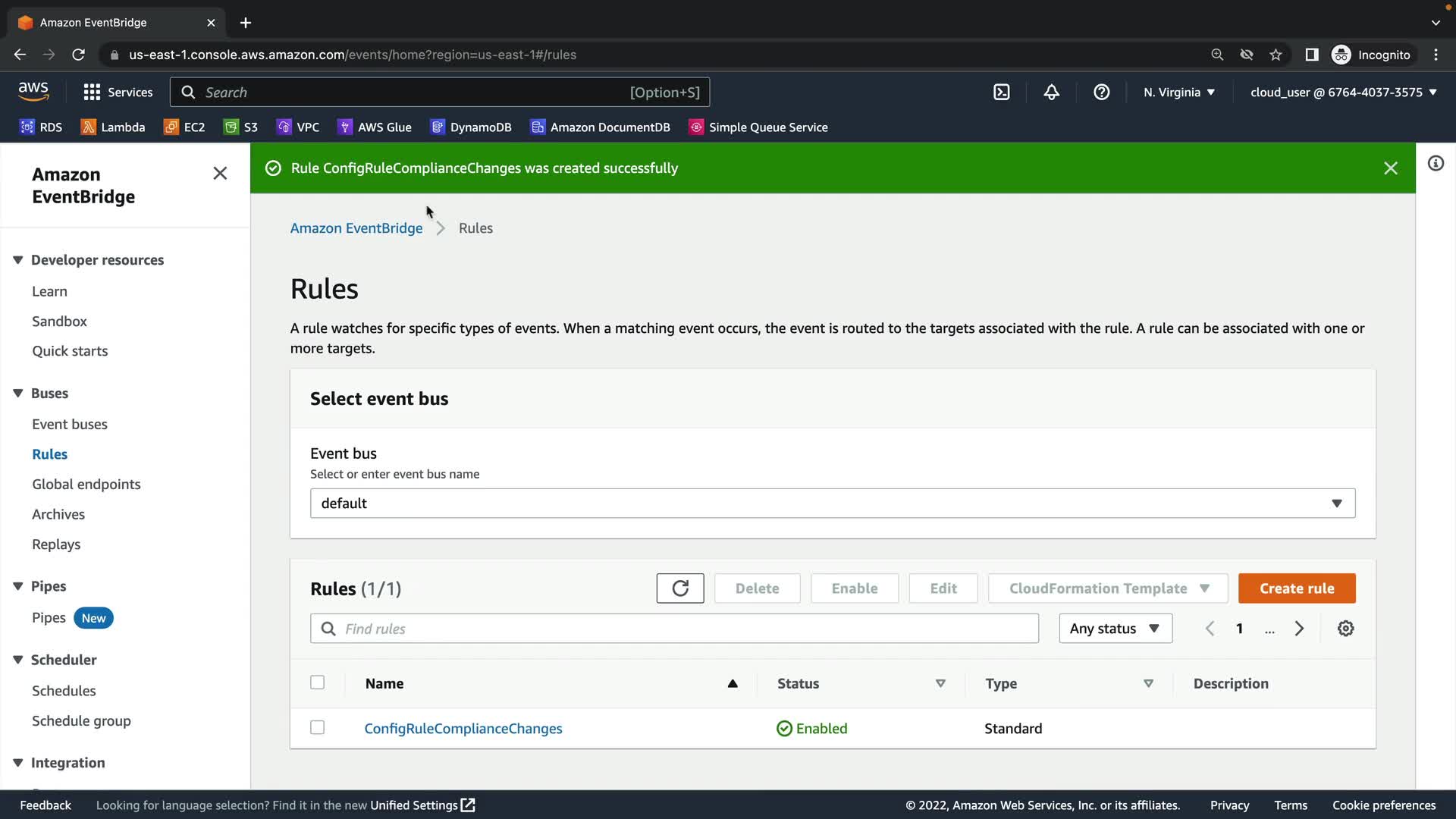Open the Any status filter dropdown
The image size is (1456, 819).
[x=1115, y=629]
